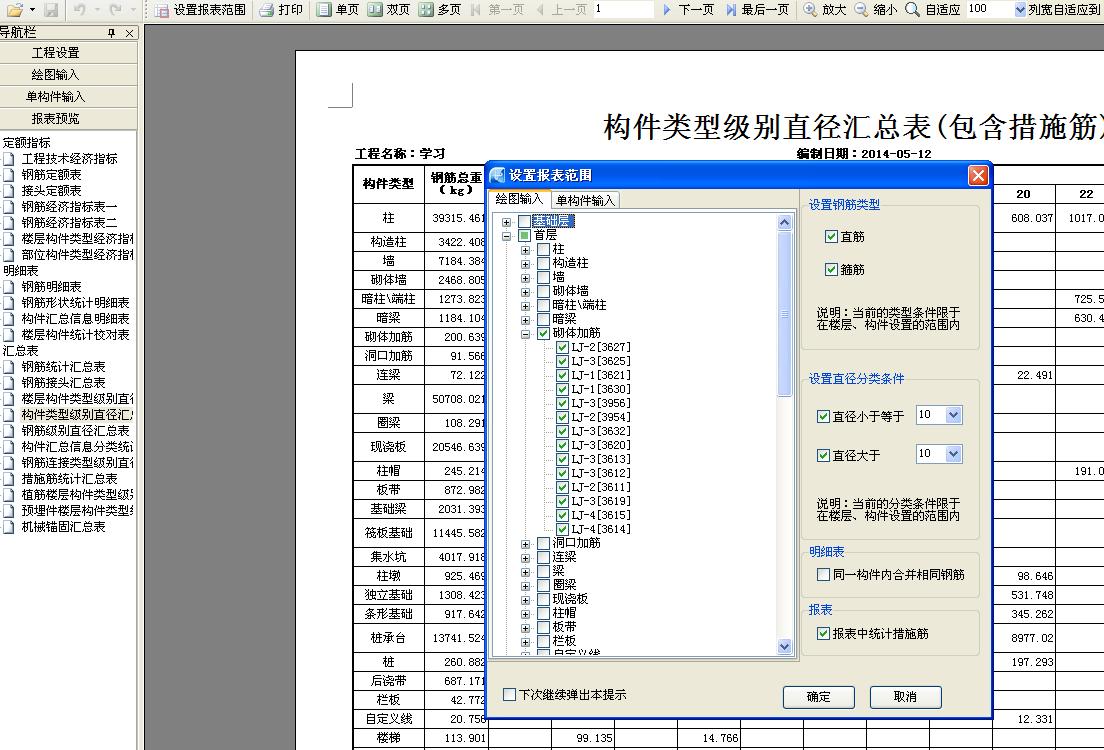Image resolution: width=1104 pixels, height=750 pixels.
Task: Uncheck LJ-2[3627] item checkbox
Action: tap(562, 347)
